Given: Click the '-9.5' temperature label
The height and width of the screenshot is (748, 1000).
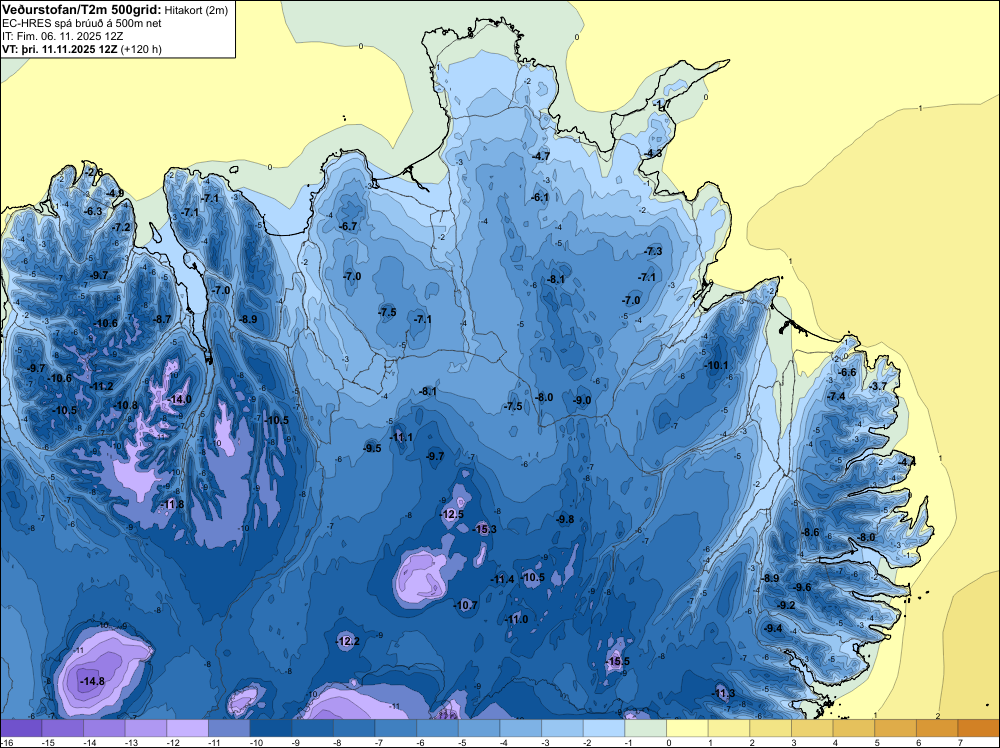Looking at the screenshot, I should point(372,448).
